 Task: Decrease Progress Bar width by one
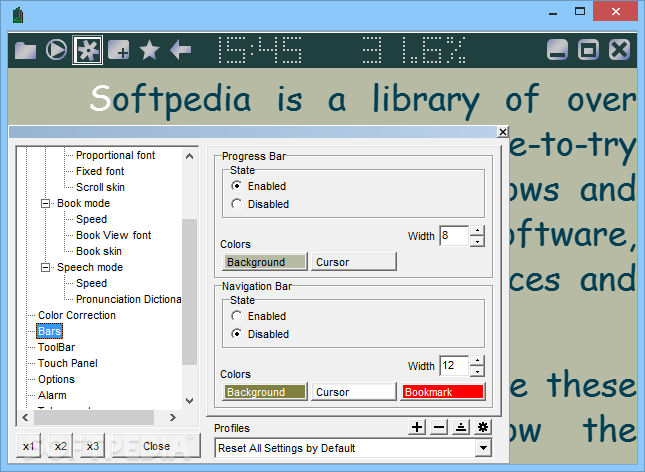[x=477, y=241]
